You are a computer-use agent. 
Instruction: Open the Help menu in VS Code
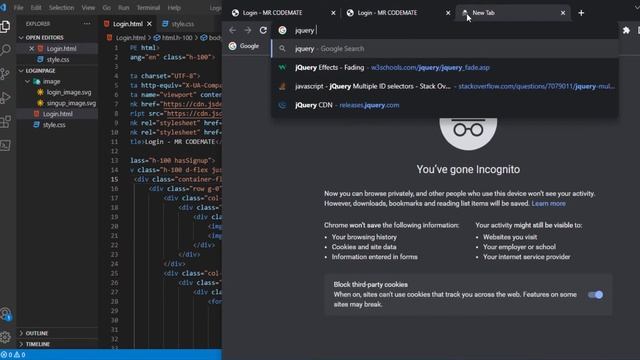click(174, 8)
